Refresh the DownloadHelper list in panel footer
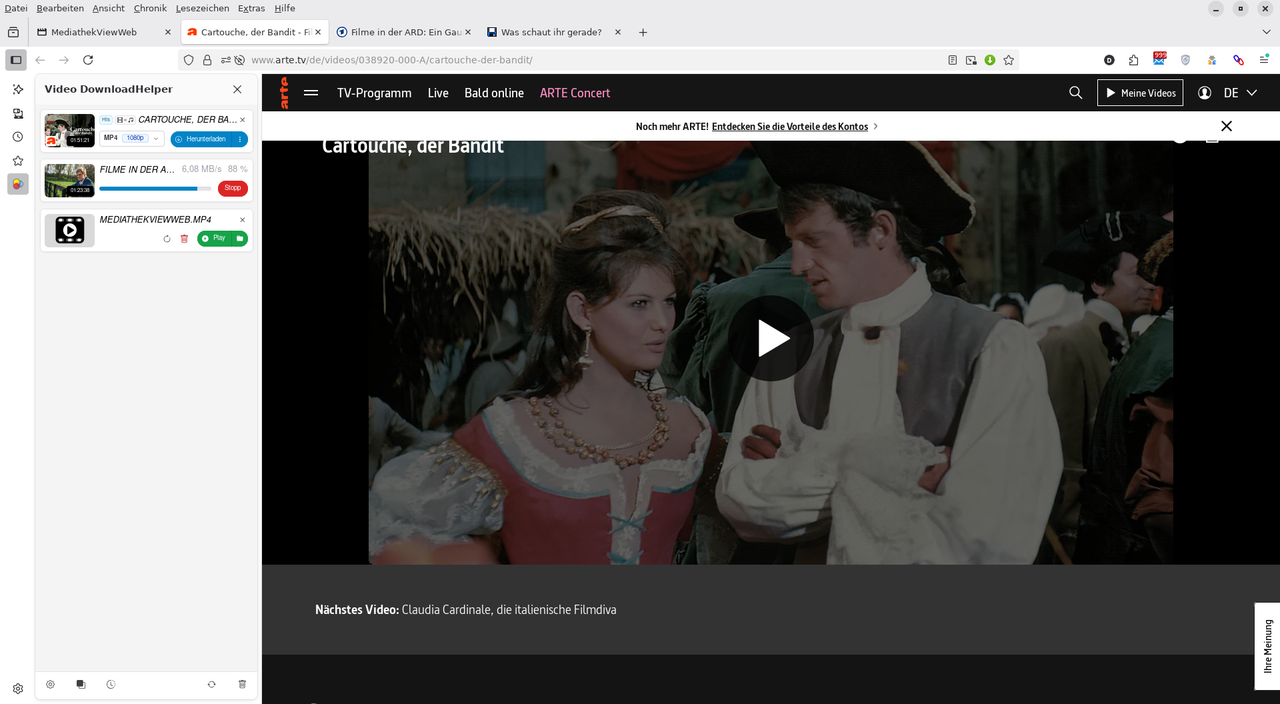The height and width of the screenshot is (704, 1280). click(x=211, y=684)
